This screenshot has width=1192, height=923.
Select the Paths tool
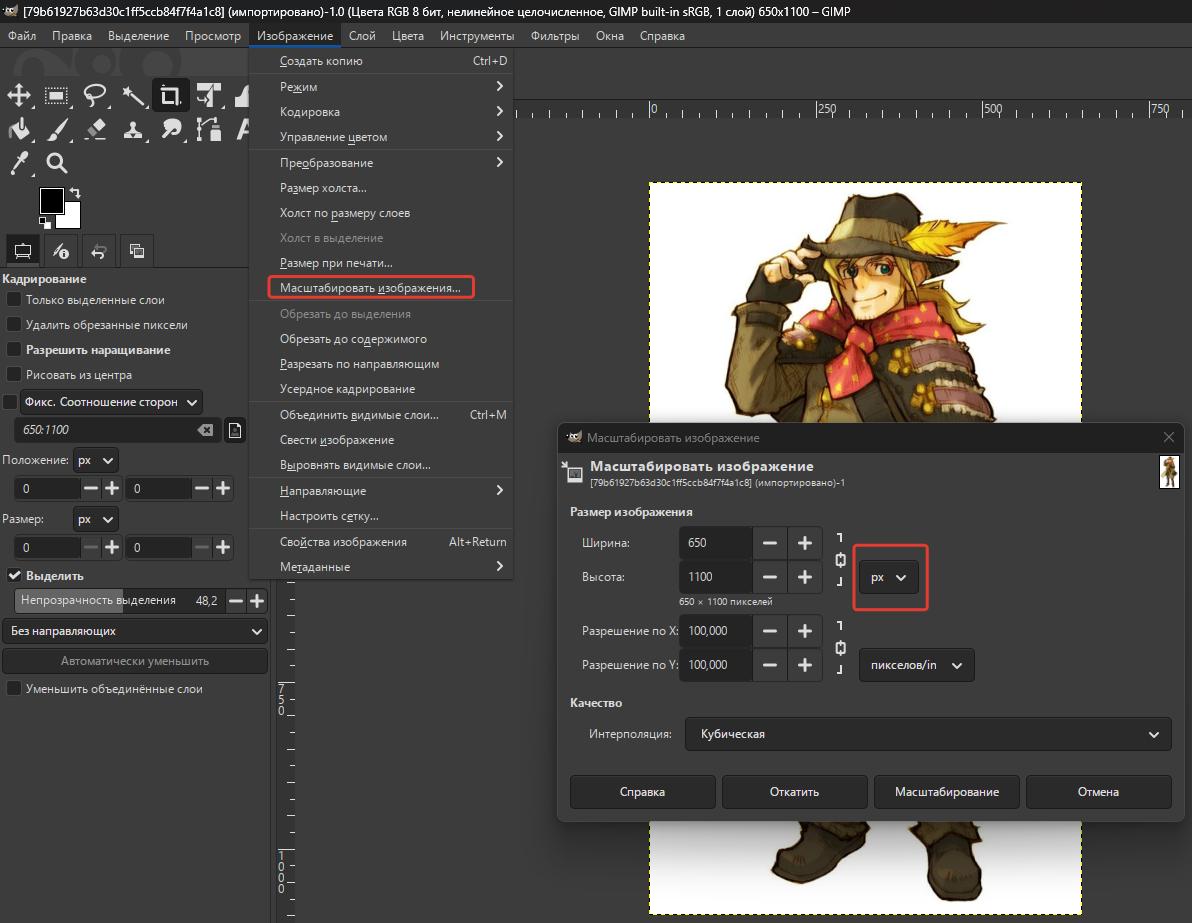point(208,129)
